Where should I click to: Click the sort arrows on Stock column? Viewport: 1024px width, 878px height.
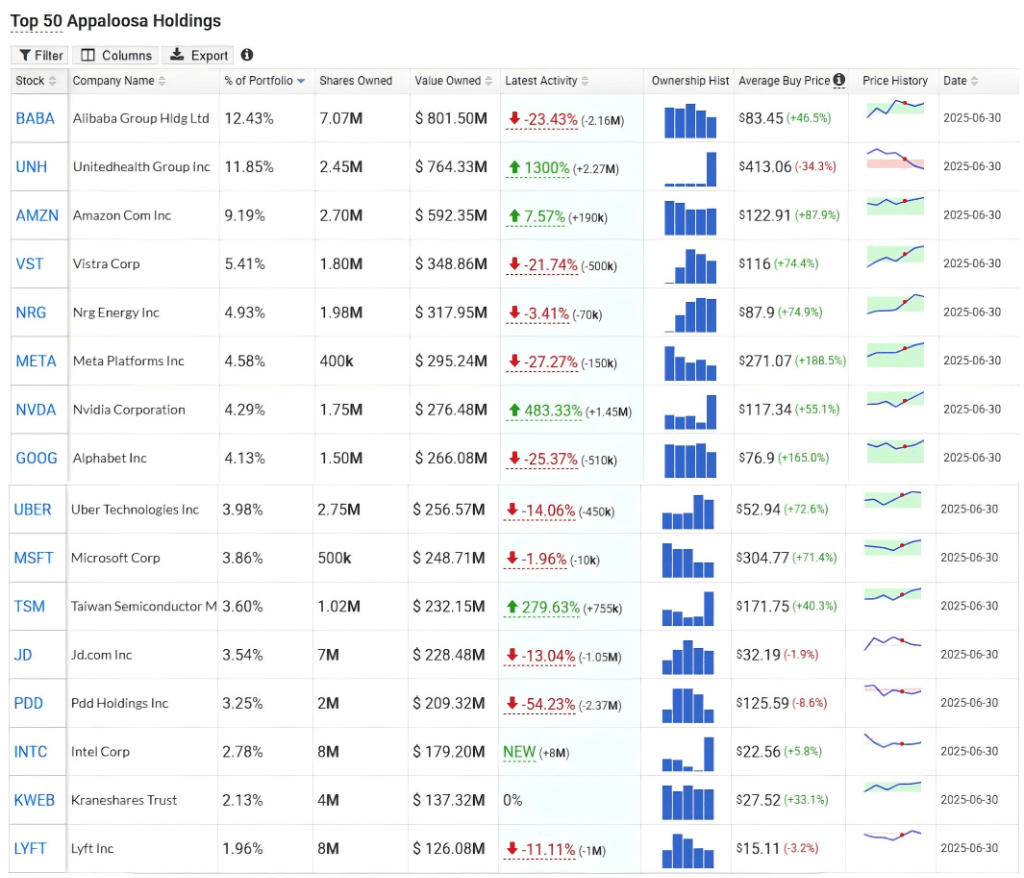pyautogui.click(x=53, y=81)
